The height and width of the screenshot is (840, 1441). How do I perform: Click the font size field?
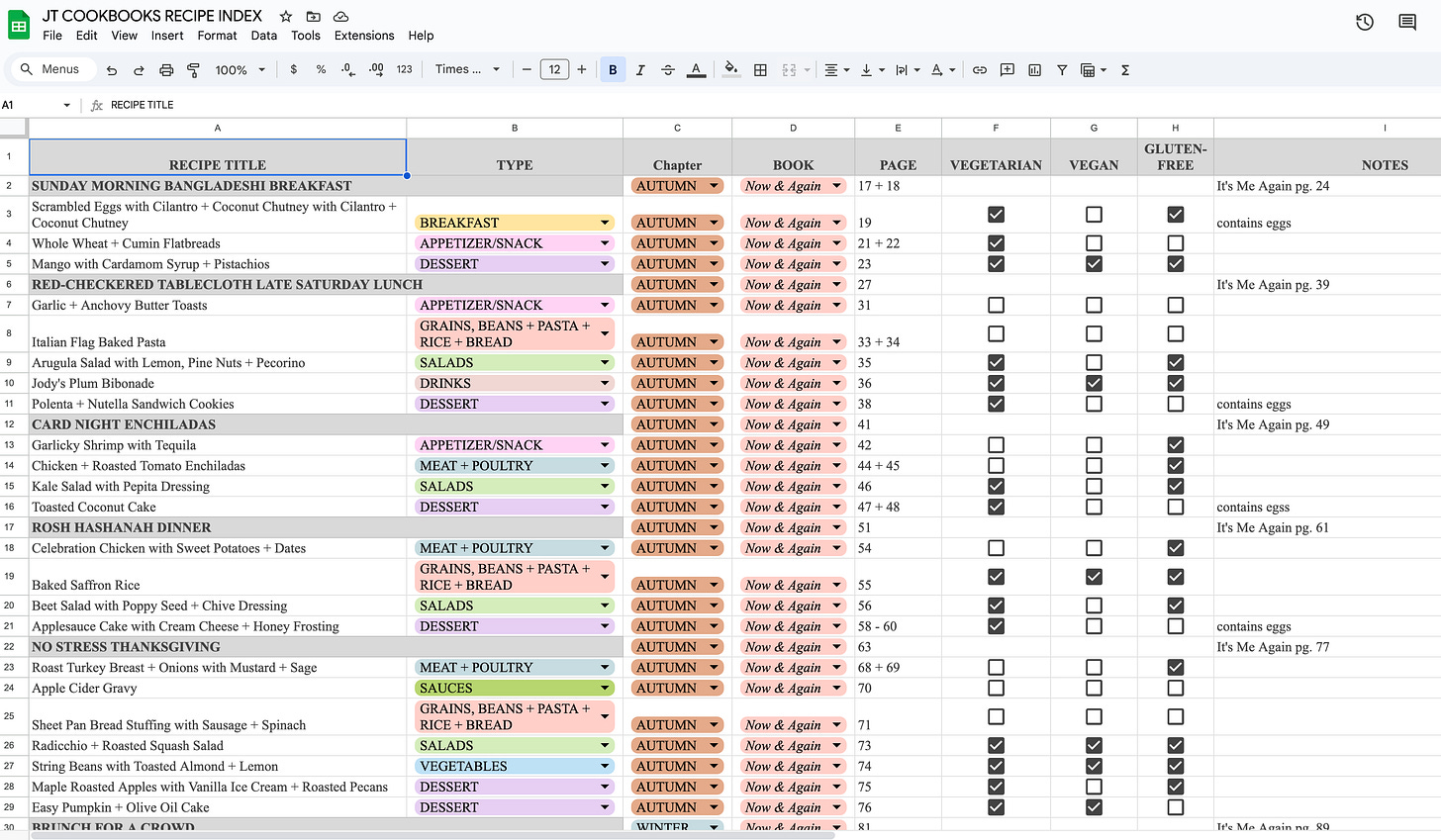(554, 69)
